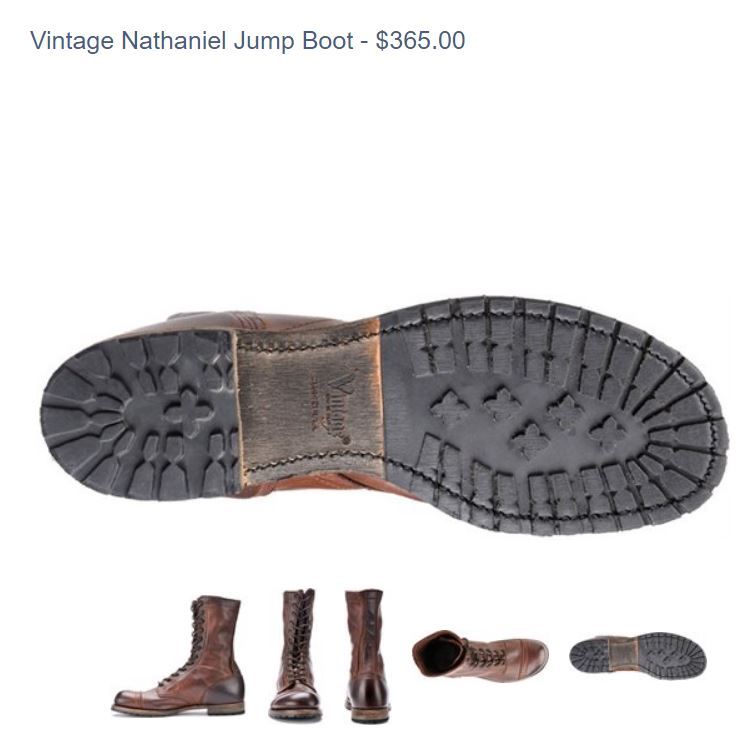Click the heel tread of the large sole image
Screen dimensions: 751x751
pos(139,414)
